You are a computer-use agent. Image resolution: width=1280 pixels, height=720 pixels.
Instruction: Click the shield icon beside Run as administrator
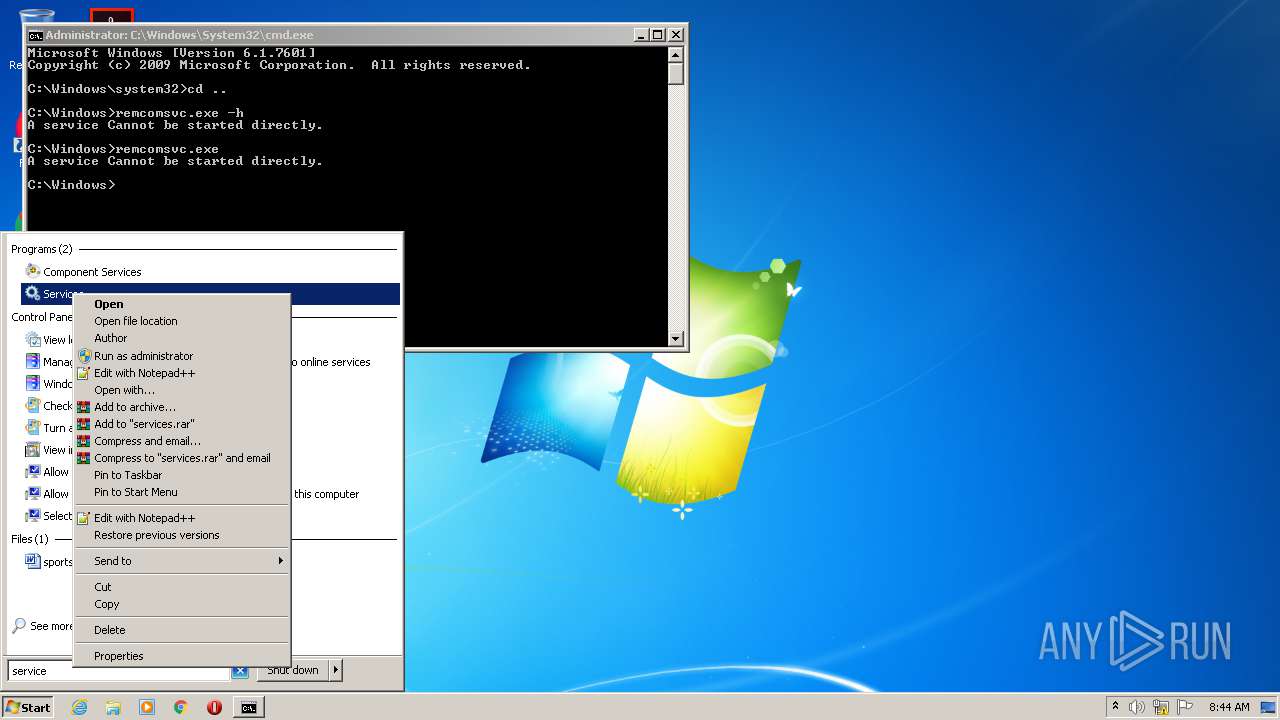(84, 355)
